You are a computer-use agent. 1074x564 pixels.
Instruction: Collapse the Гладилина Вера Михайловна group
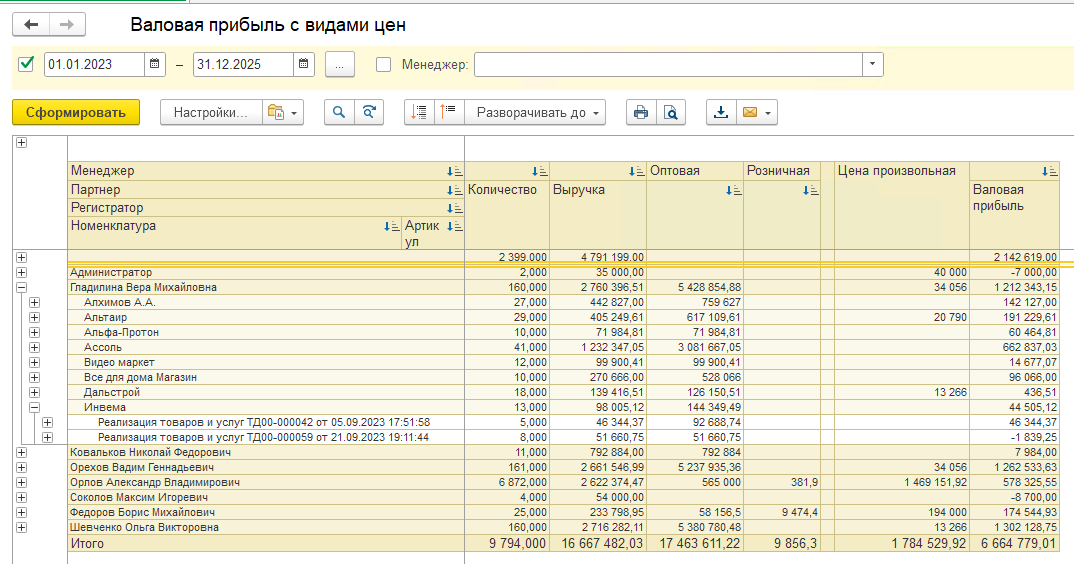(x=21, y=287)
